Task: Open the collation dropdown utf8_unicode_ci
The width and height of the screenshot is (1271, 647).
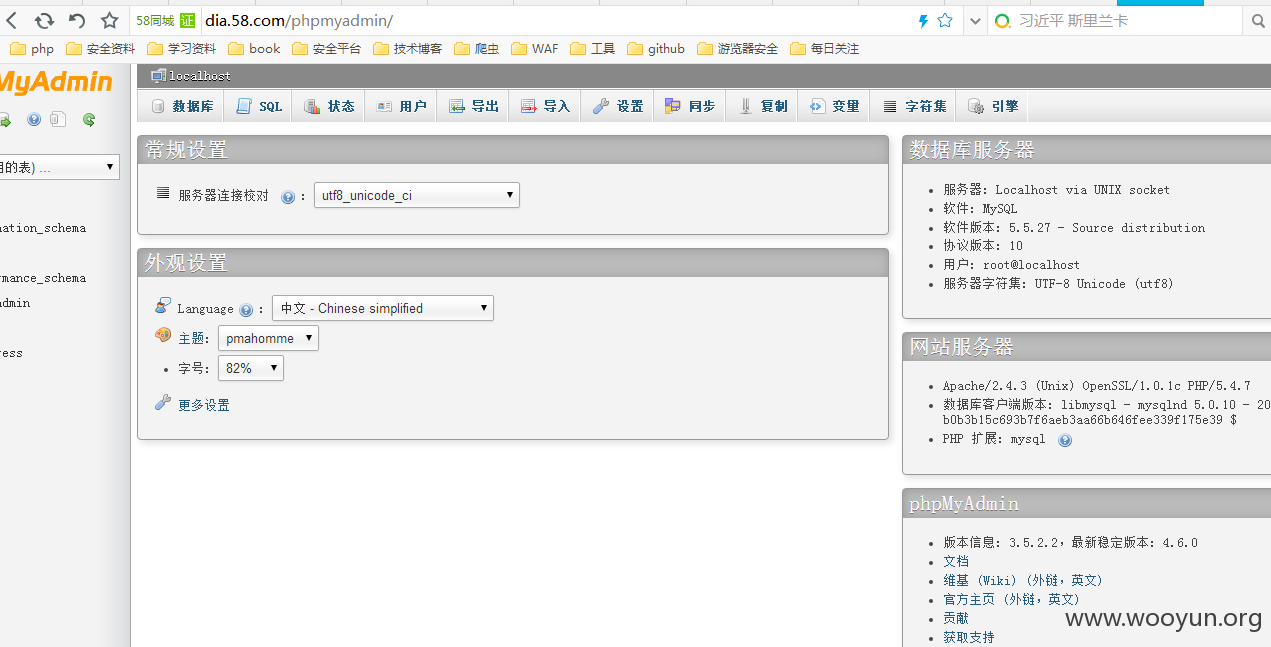Action: click(417, 195)
